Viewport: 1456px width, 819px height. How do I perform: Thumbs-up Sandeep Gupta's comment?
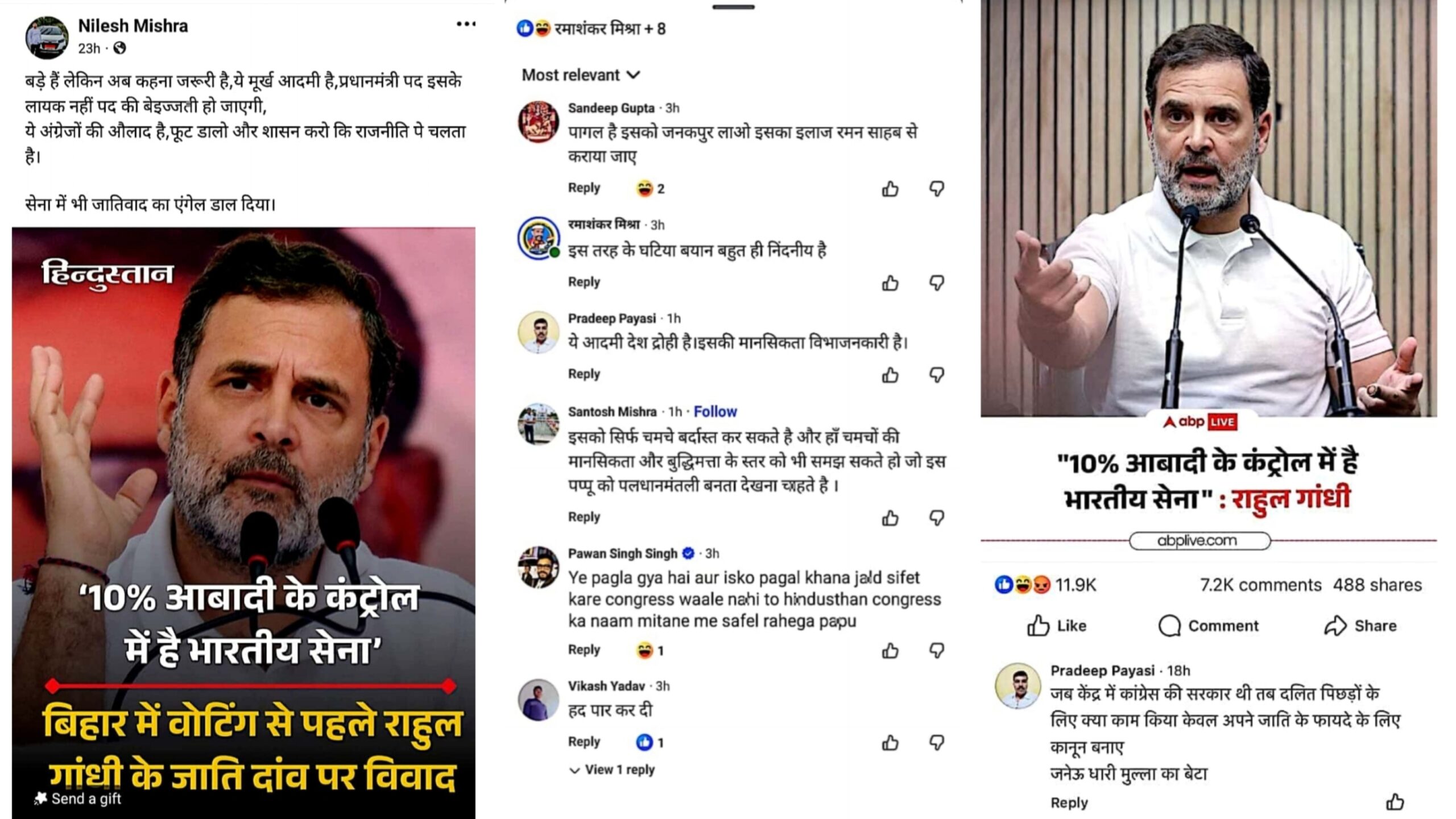[x=890, y=189]
